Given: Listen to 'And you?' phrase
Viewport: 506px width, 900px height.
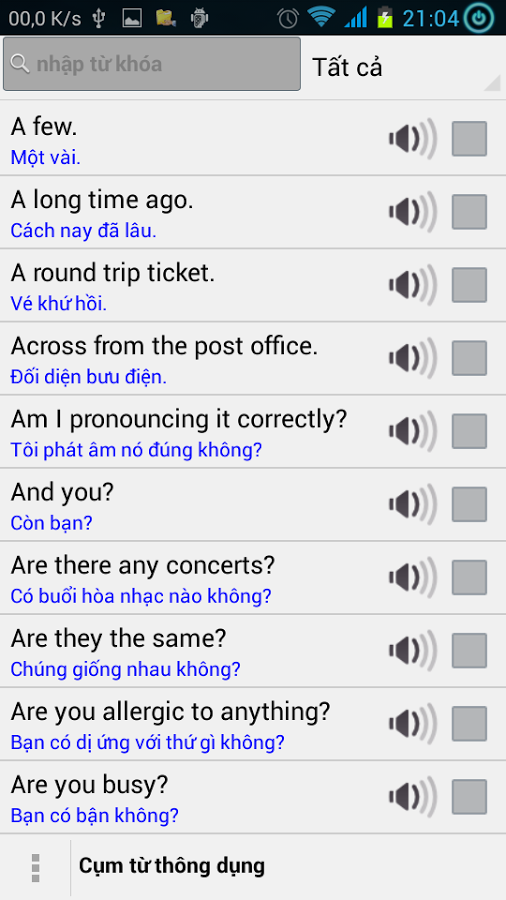Looking at the screenshot, I should (x=413, y=505).
